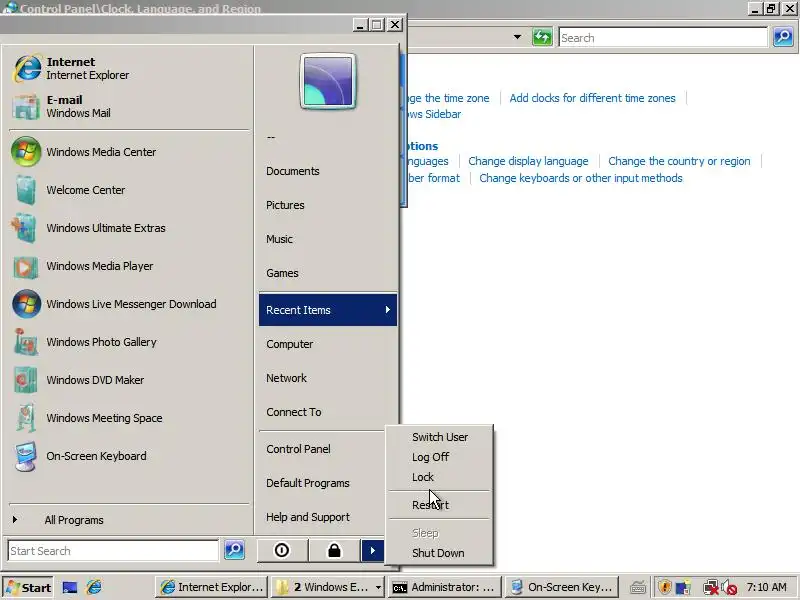Switch to On-Screen Keyboard taskbar button
800x600 pixels.
pos(562,587)
